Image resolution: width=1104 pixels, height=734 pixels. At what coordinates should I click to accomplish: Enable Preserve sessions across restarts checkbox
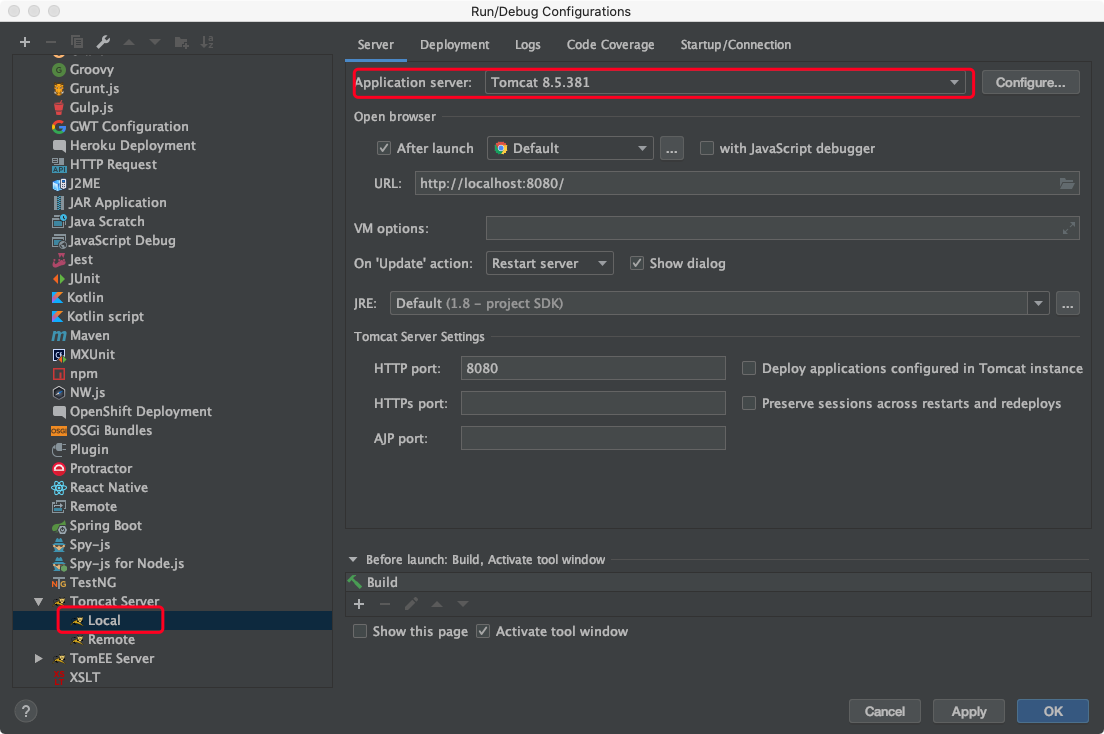point(749,404)
